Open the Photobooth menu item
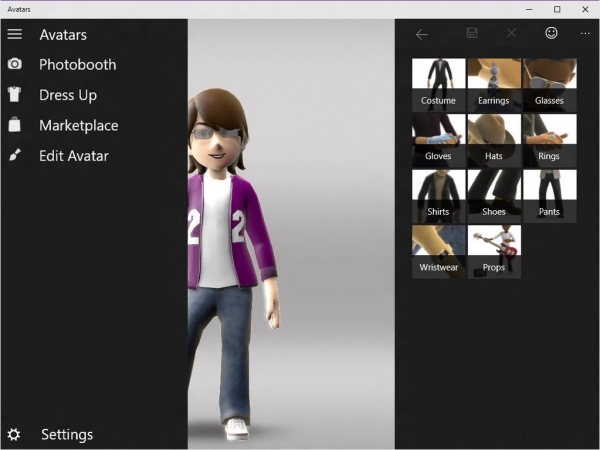 point(78,64)
